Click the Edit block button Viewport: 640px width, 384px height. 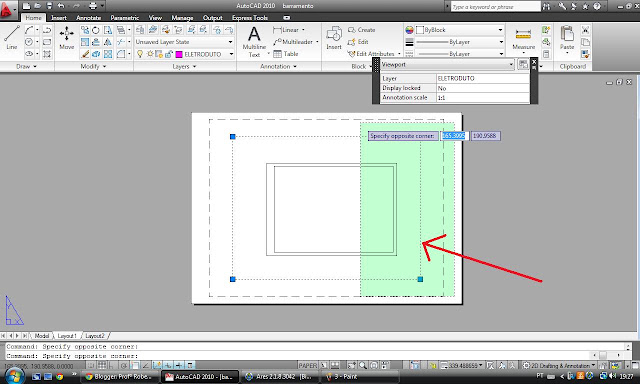point(358,42)
